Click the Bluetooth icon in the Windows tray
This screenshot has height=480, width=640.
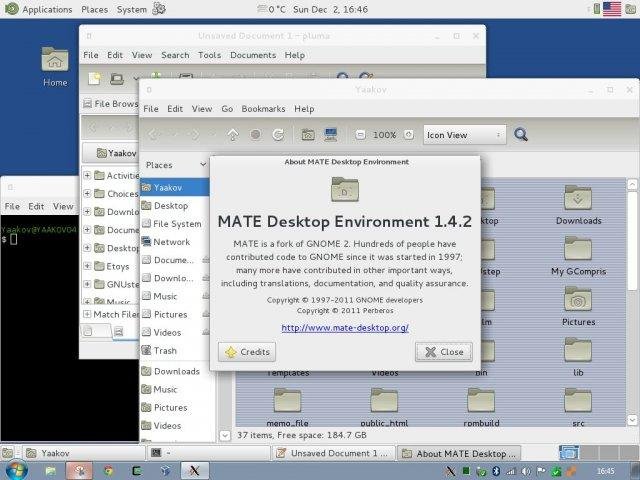coord(496,471)
